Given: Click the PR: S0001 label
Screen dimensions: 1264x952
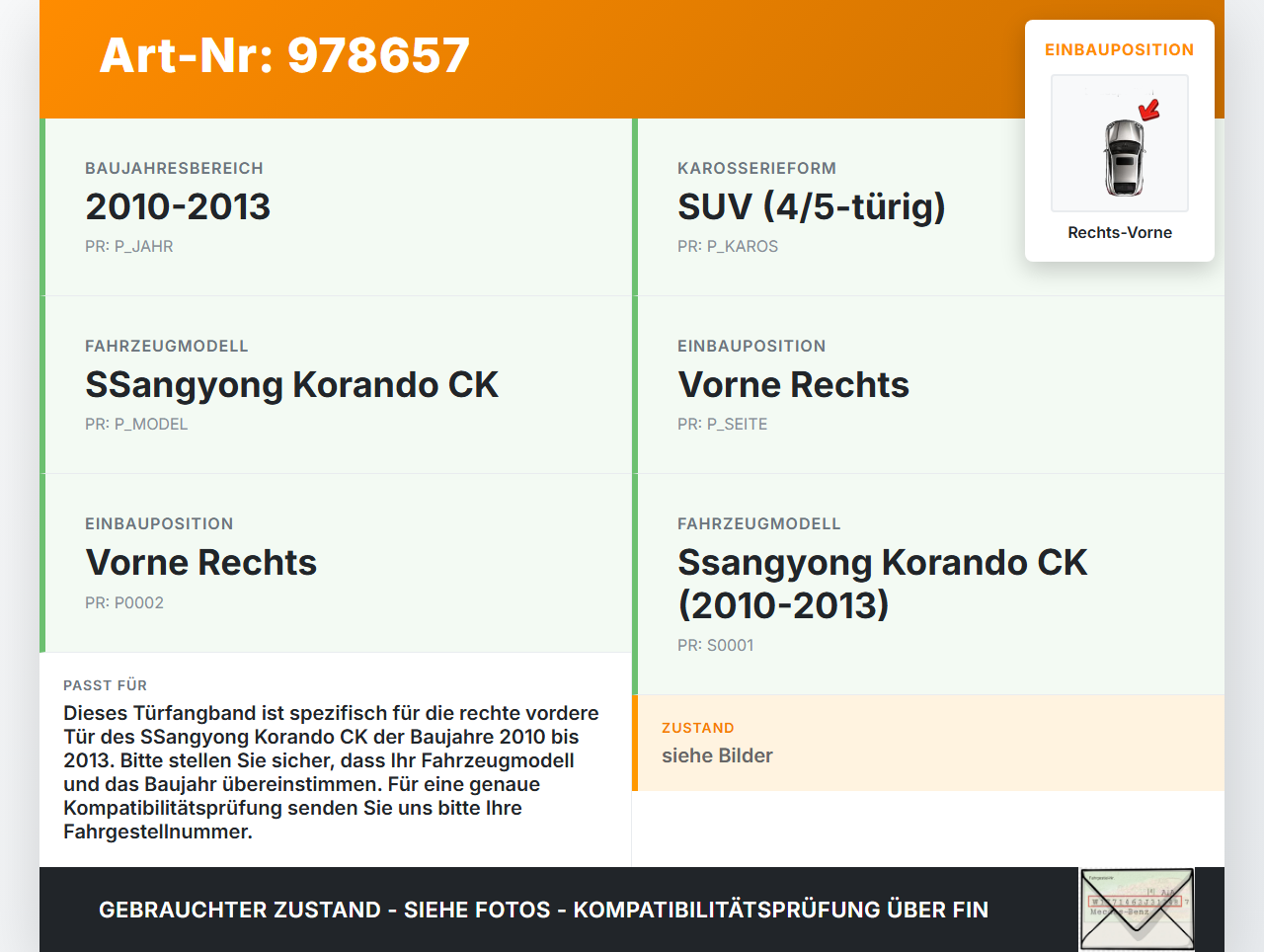Looking at the screenshot, I should coord(714,645).
